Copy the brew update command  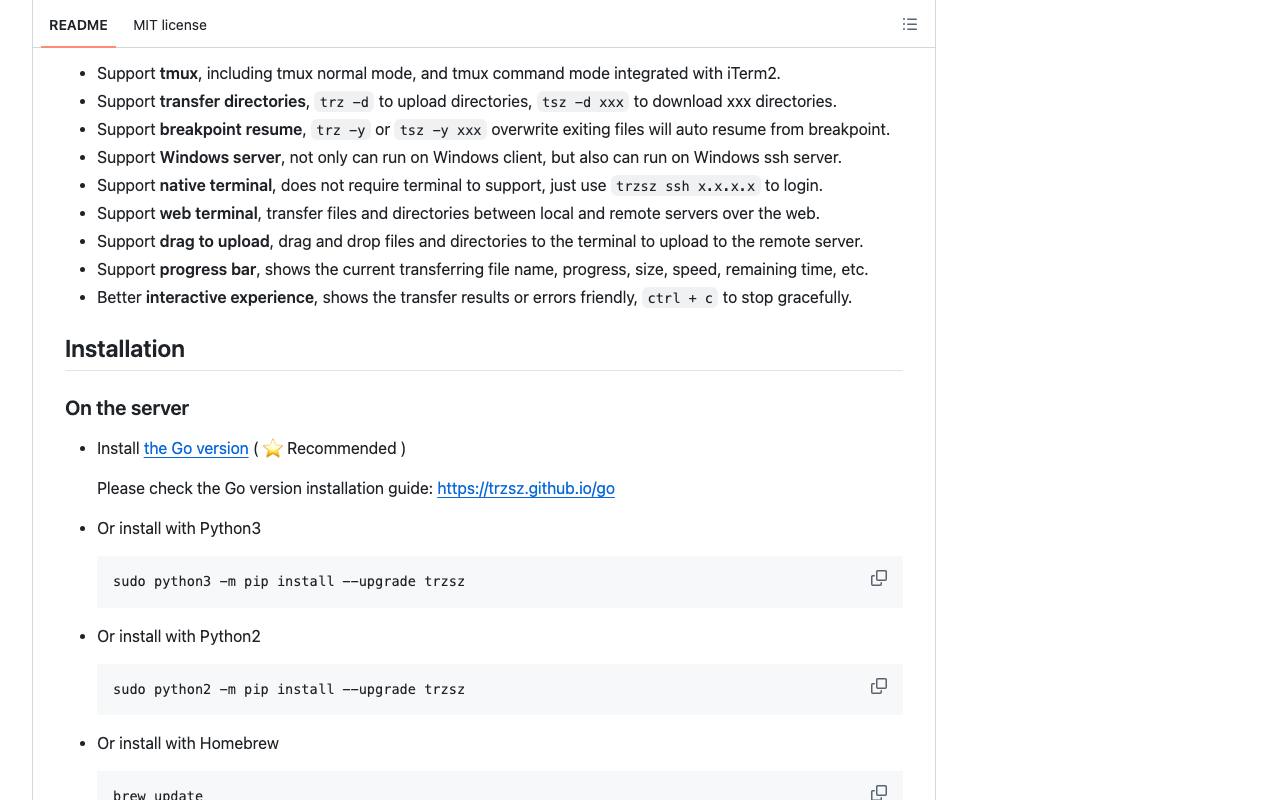[x=879, y=792]
